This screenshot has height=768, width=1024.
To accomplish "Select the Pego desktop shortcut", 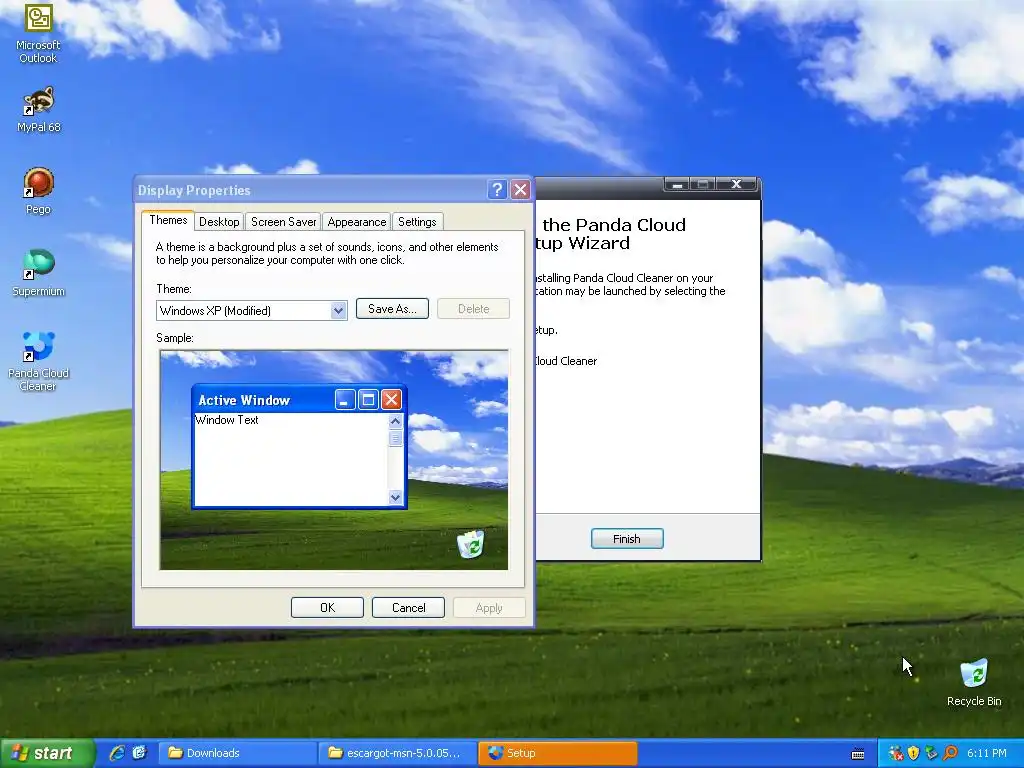I will [38, 191].
